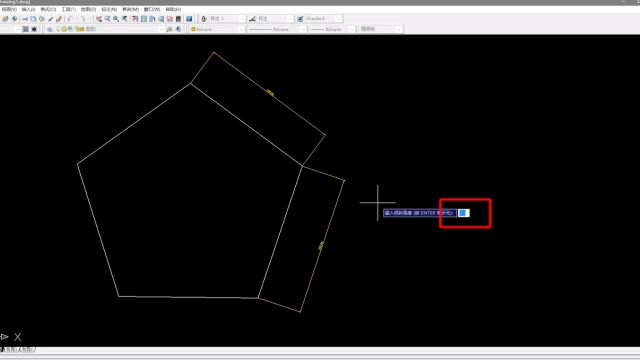640x360 pixels.
Task: Open the QuickCalc calculator icon
Action: [178, 19]
